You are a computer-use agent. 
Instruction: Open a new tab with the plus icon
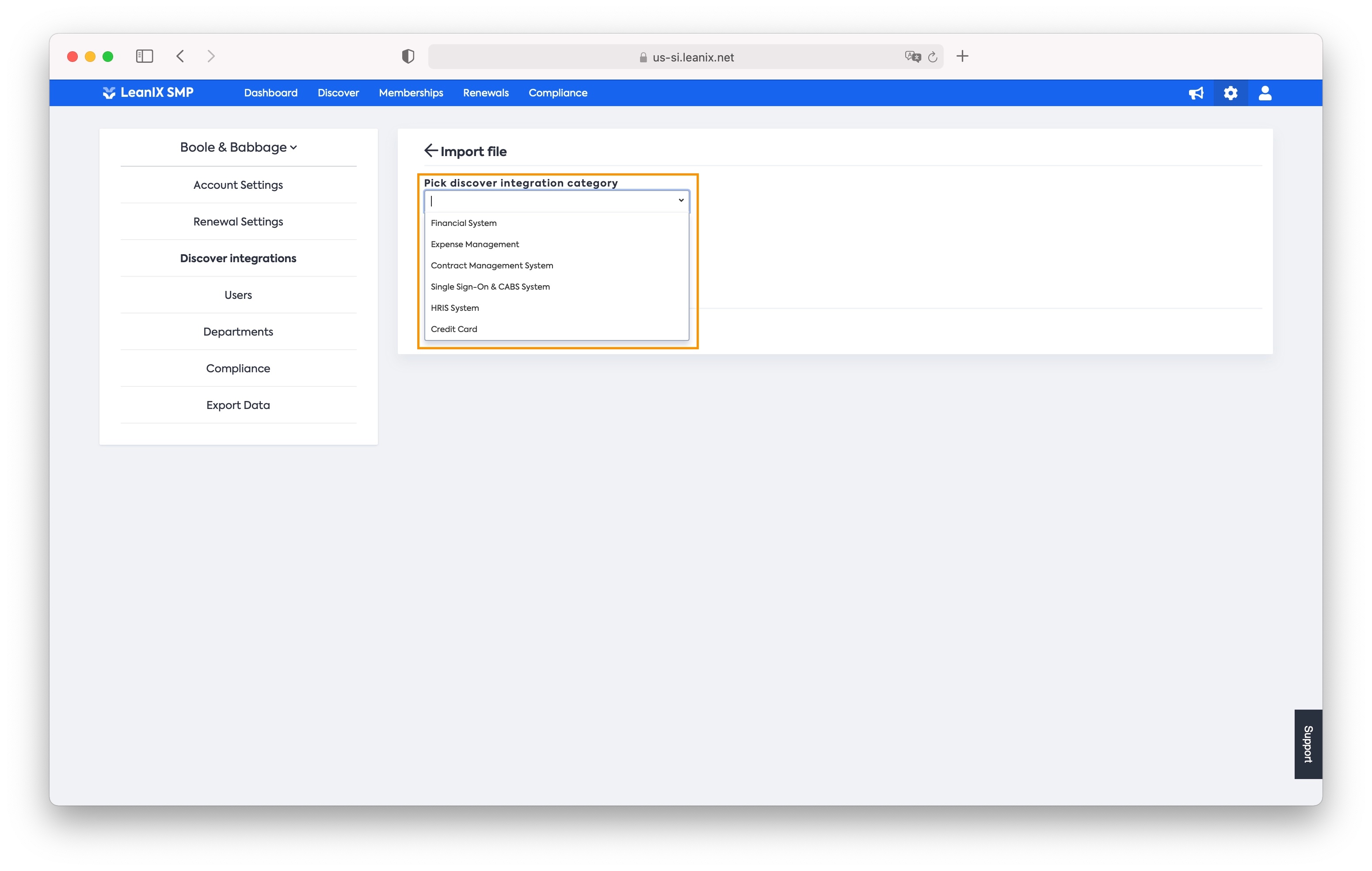coord(962,56)
